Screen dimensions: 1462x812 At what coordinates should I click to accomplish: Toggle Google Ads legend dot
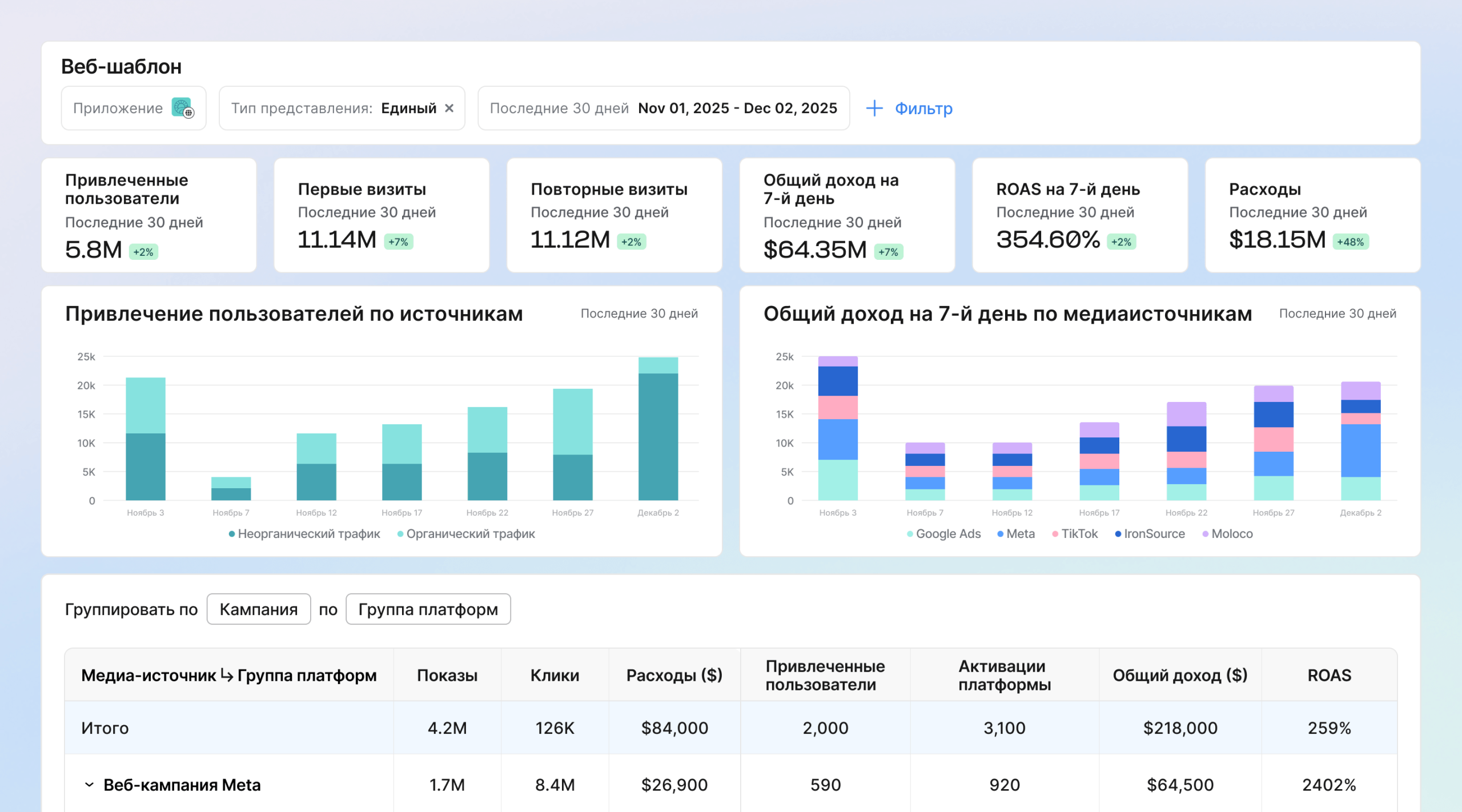(910, 534)
